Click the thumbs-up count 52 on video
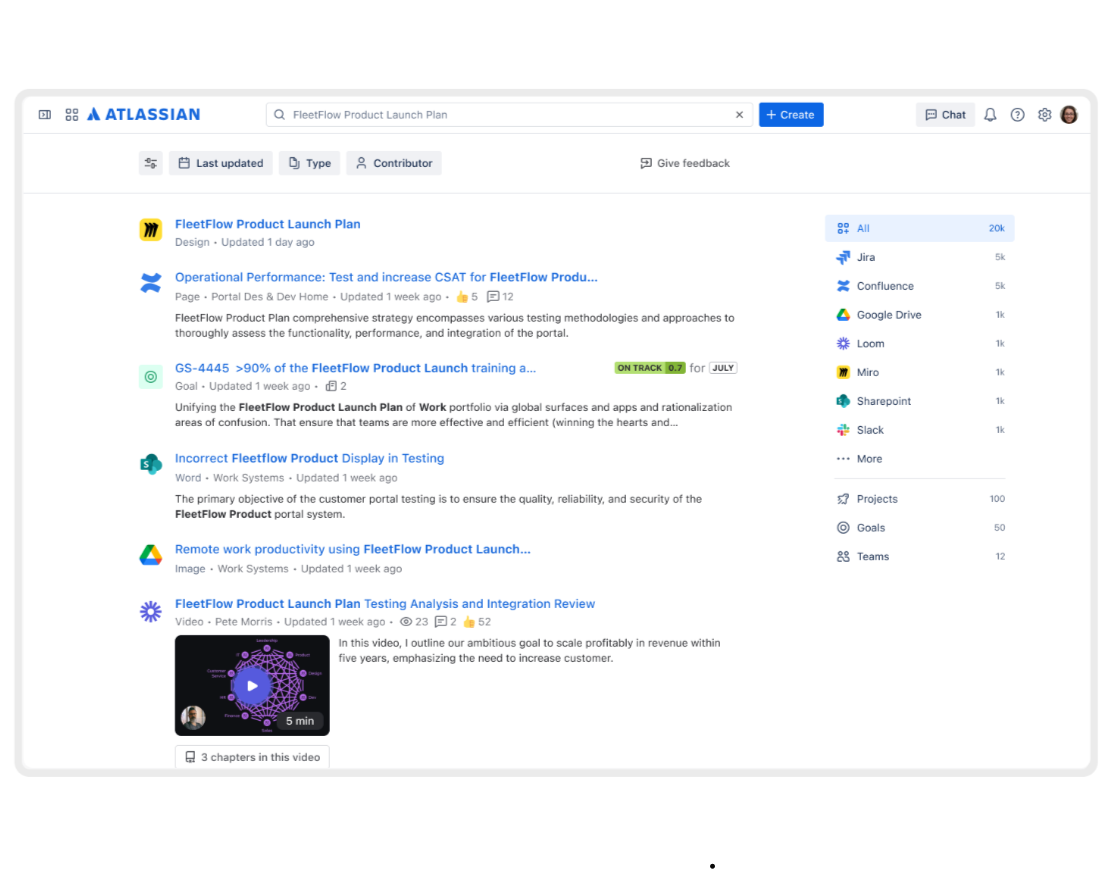Image resolution: width=1113 pixels, height=895 pixels. click(x=477, y=622)
